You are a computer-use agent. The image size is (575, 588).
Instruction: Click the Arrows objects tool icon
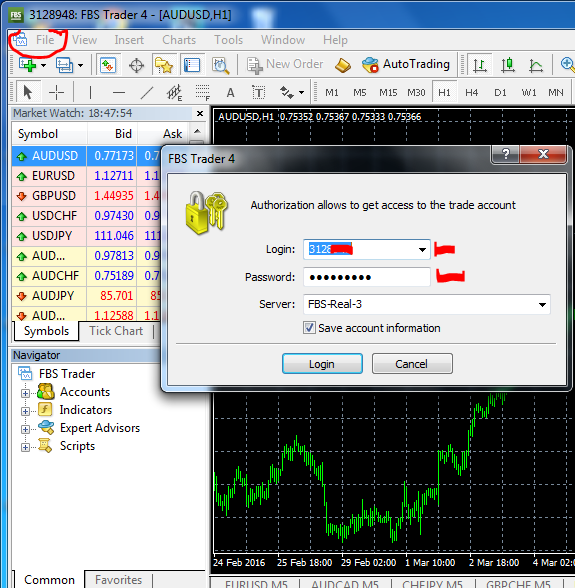287,92
